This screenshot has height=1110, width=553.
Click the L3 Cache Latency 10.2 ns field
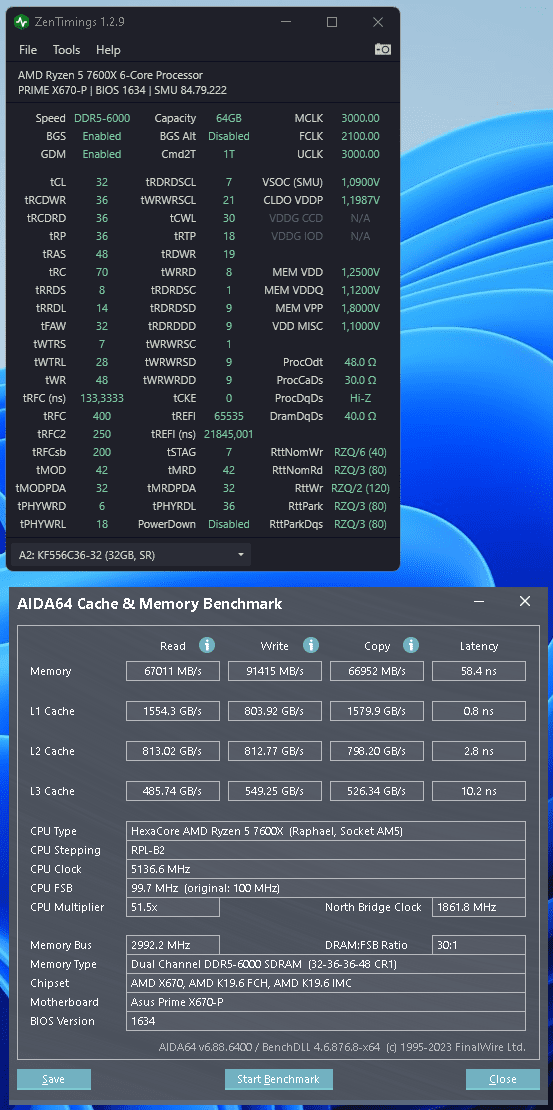tap(479, 791)
